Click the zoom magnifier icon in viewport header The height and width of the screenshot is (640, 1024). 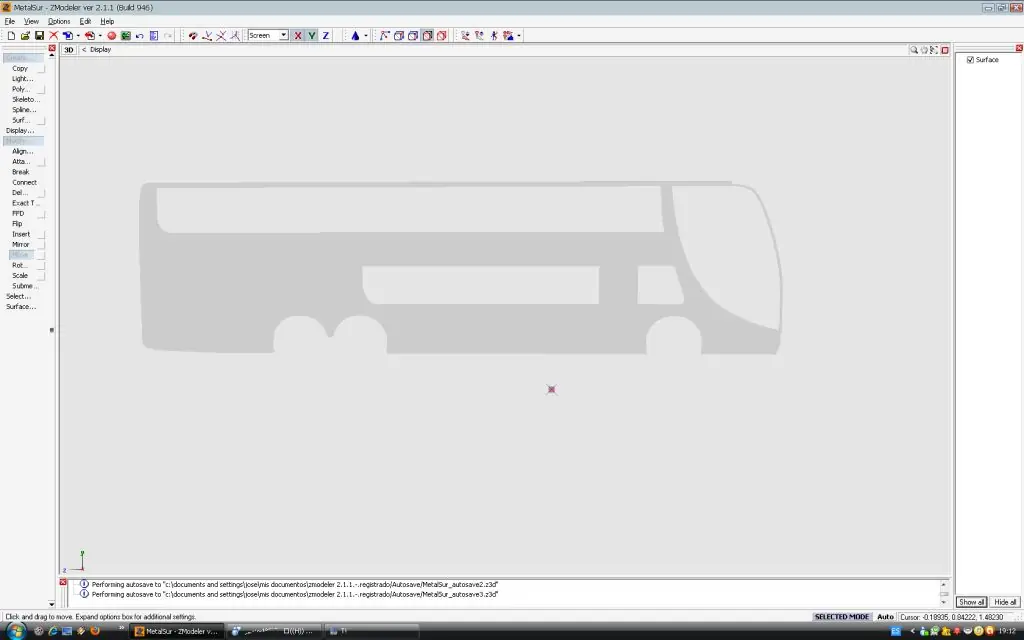tap(914, 50)
